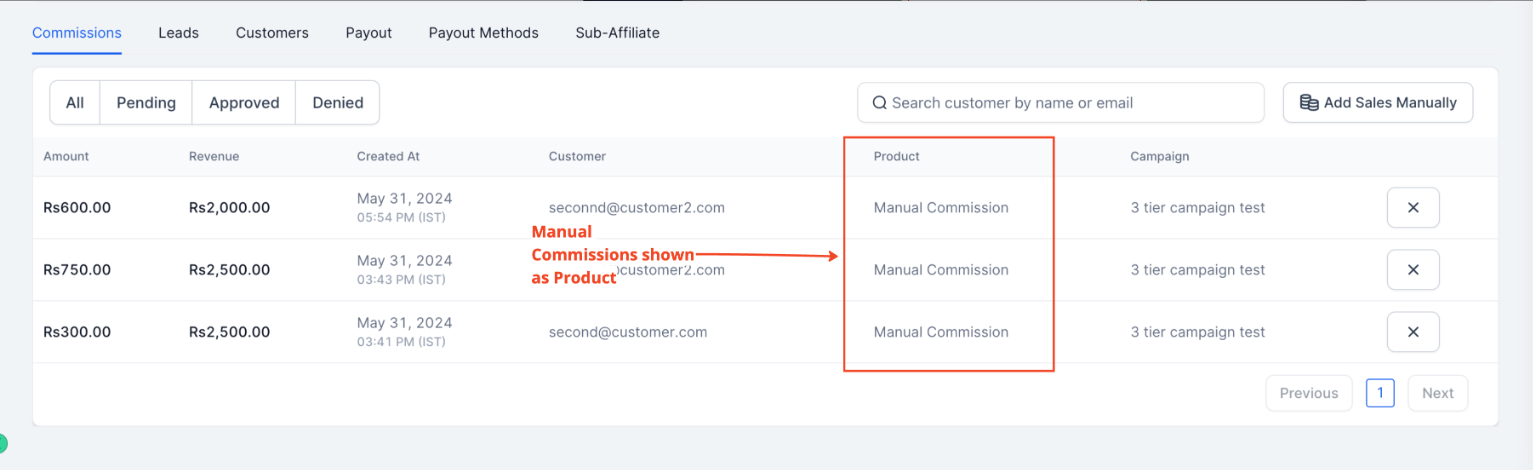Image resolution: width=1533 pixels, height=470 pixels.
Task: Click the search customer input field
Action: (1070, 103)
